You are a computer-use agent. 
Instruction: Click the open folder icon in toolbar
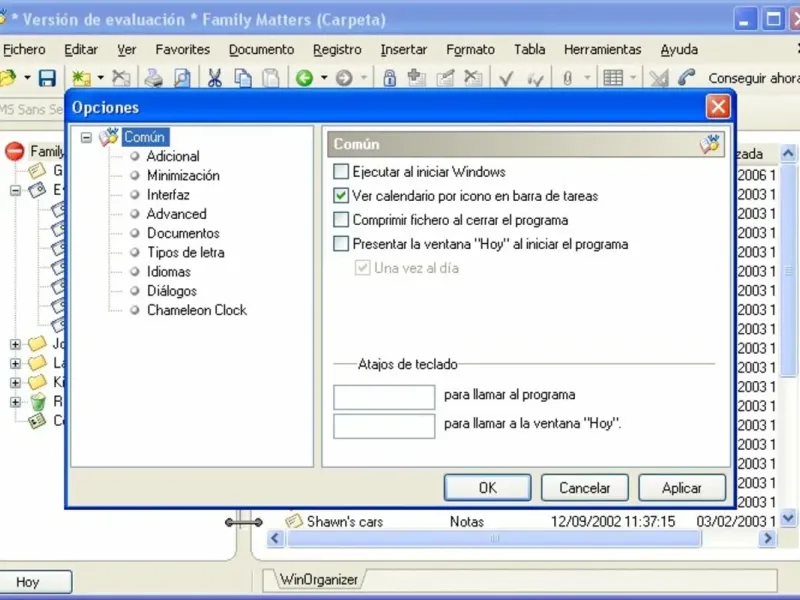(x=8, y=78)
